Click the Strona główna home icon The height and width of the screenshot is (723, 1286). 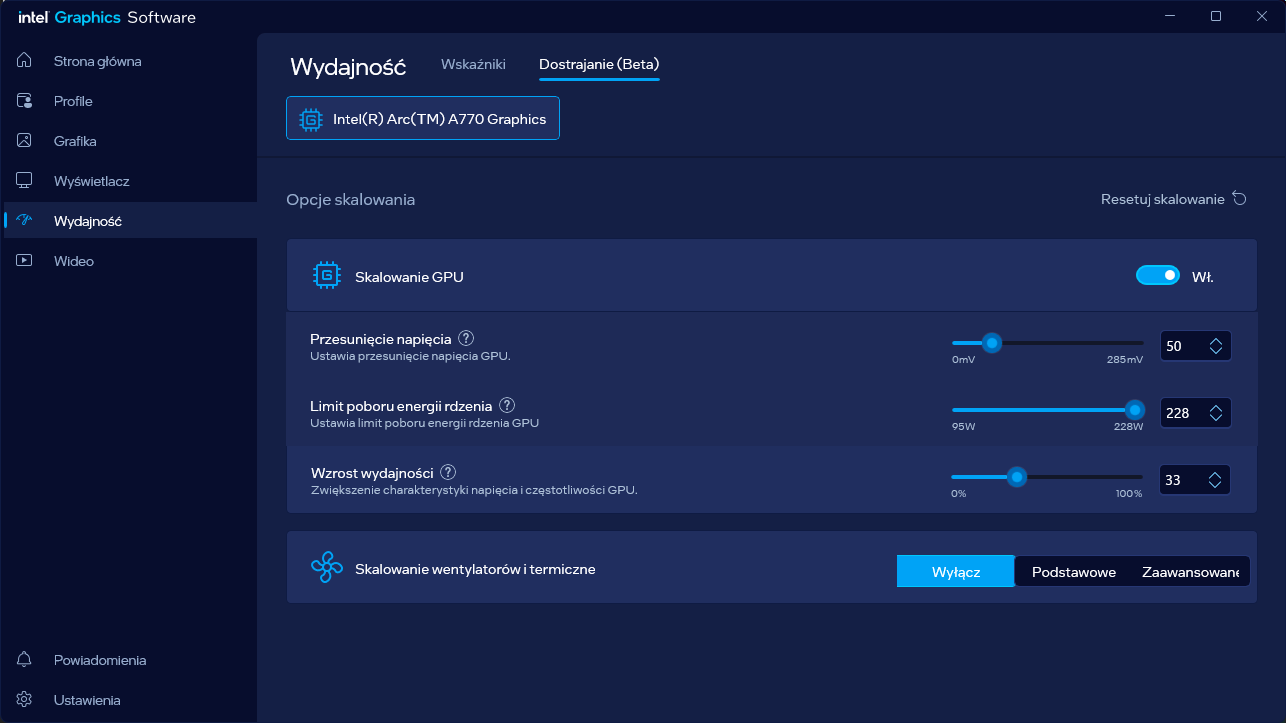pyautogui.click(x=25, y=61)
